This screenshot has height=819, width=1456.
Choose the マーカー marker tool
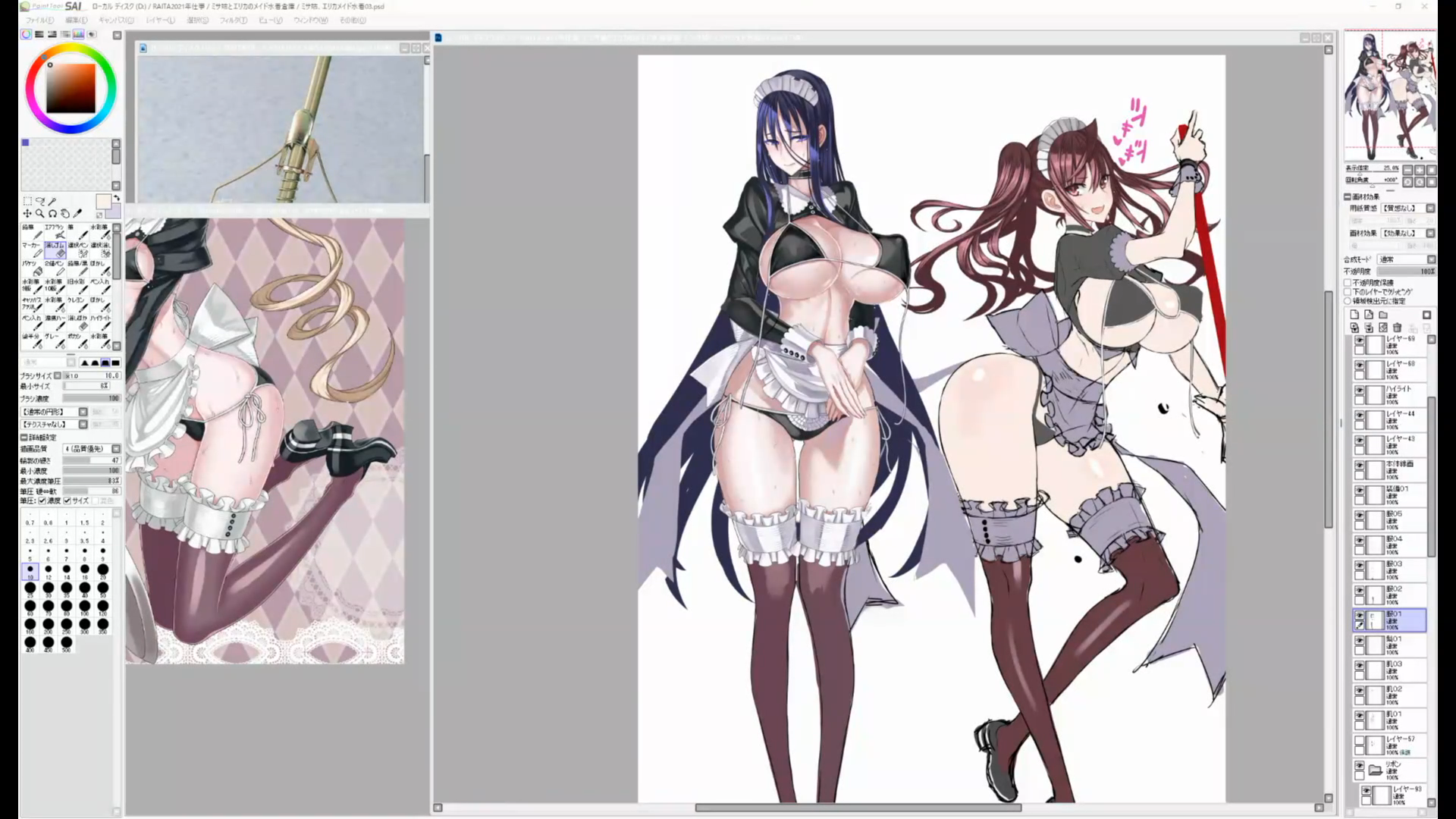coord(32,250)
